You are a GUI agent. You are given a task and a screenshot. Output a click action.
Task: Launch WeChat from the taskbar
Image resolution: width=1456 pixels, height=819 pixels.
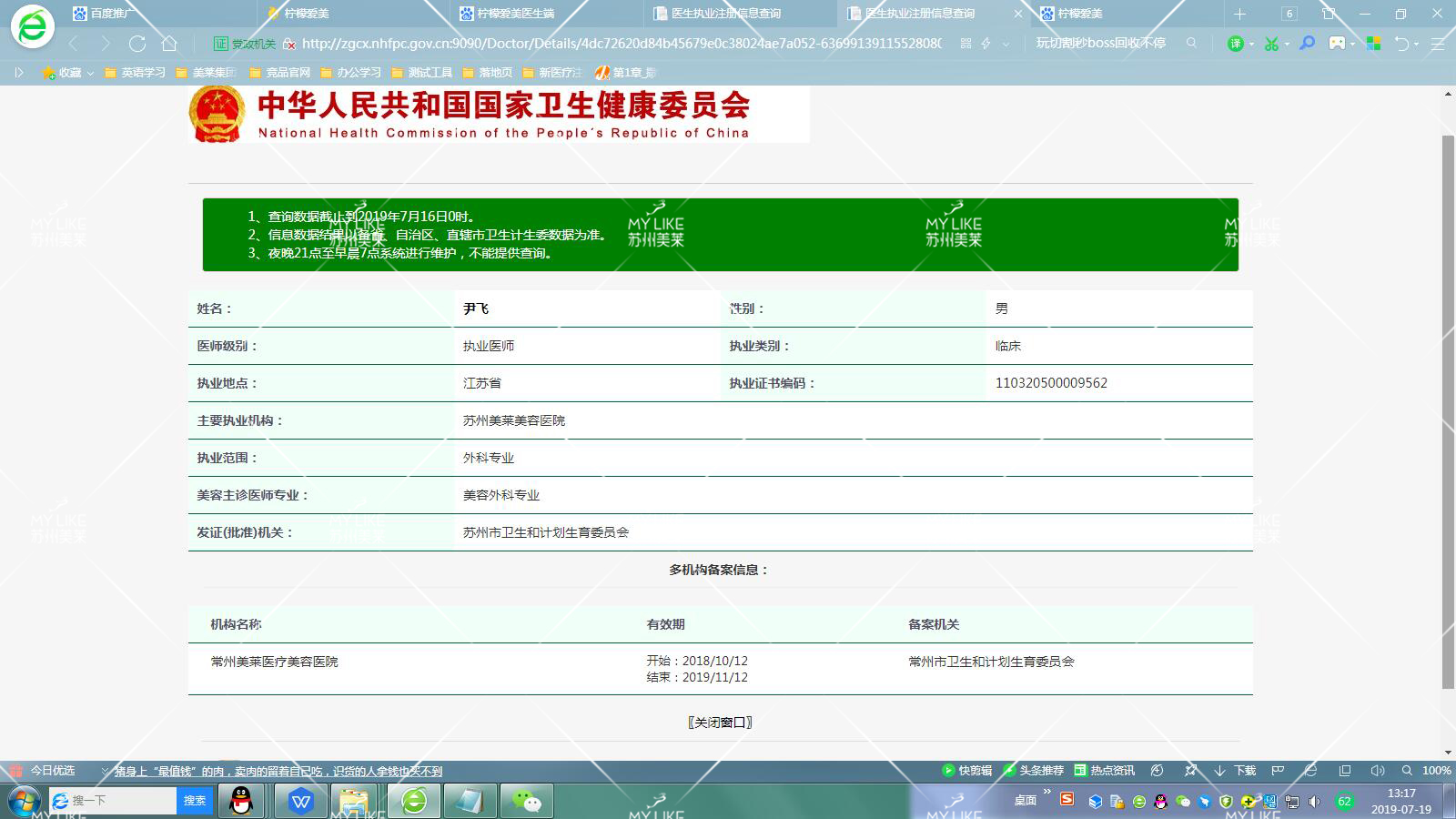click(x=526, y=801)
